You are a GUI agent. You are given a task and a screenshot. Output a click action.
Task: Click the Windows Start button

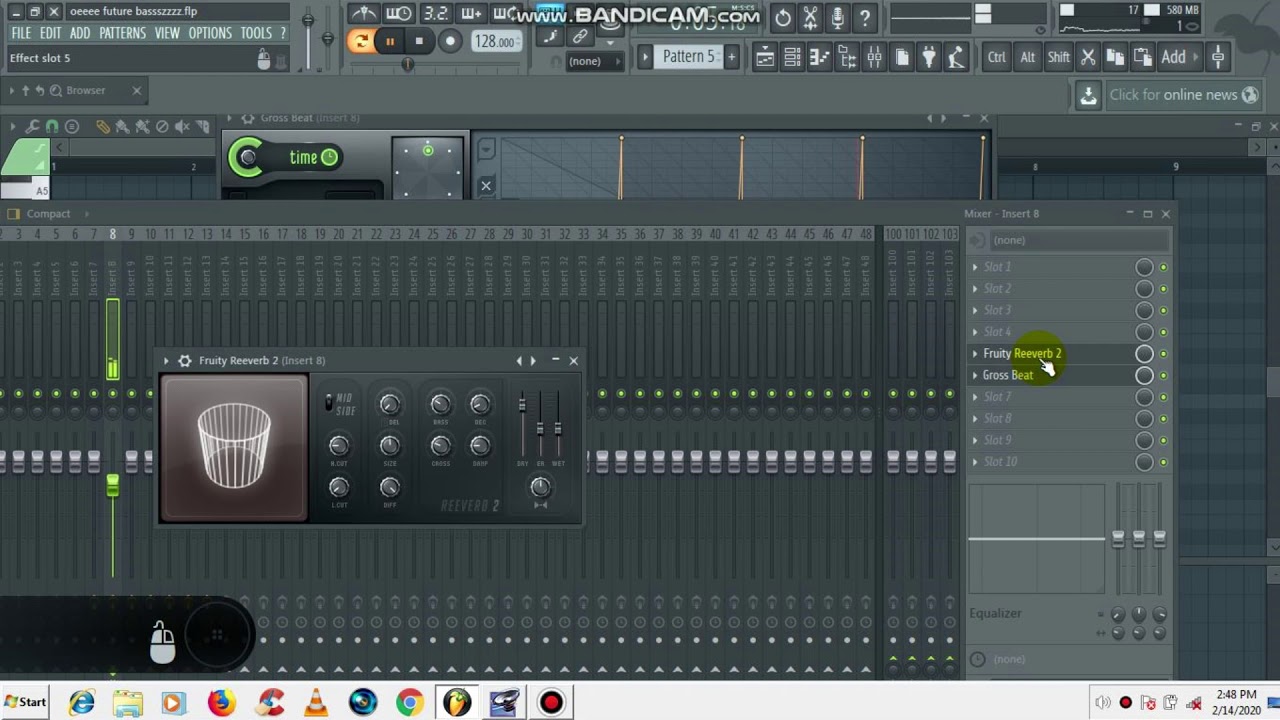point(26,702)
